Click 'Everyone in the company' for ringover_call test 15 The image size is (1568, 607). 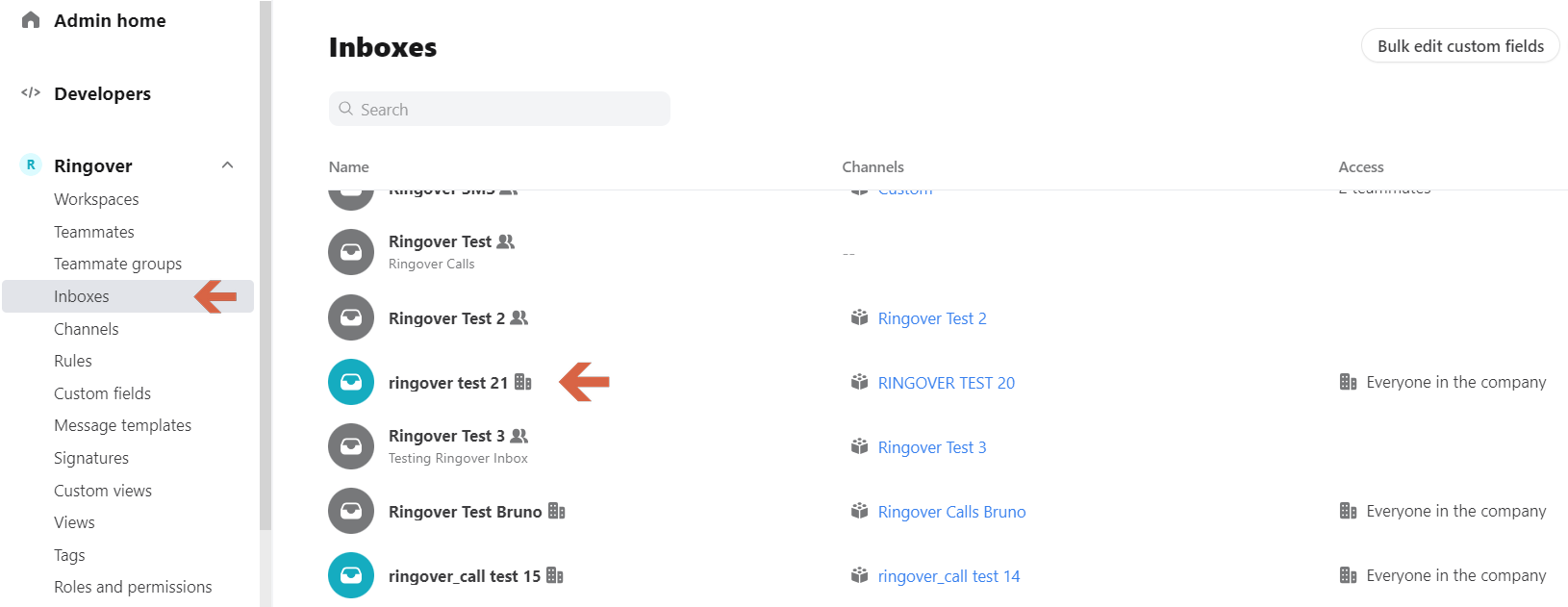click(x=1456, y=575)
